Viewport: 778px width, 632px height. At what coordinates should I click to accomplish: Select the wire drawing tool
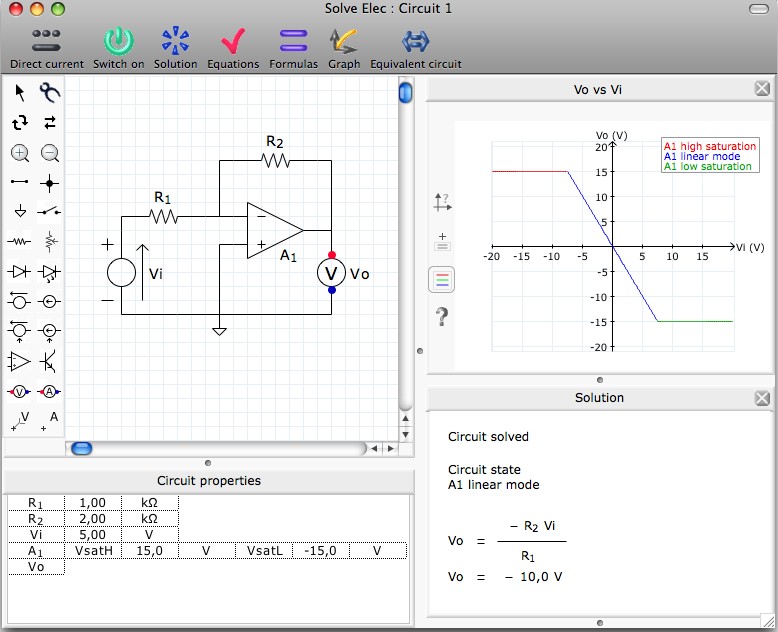pyautogui.click(x=20, y=182)
